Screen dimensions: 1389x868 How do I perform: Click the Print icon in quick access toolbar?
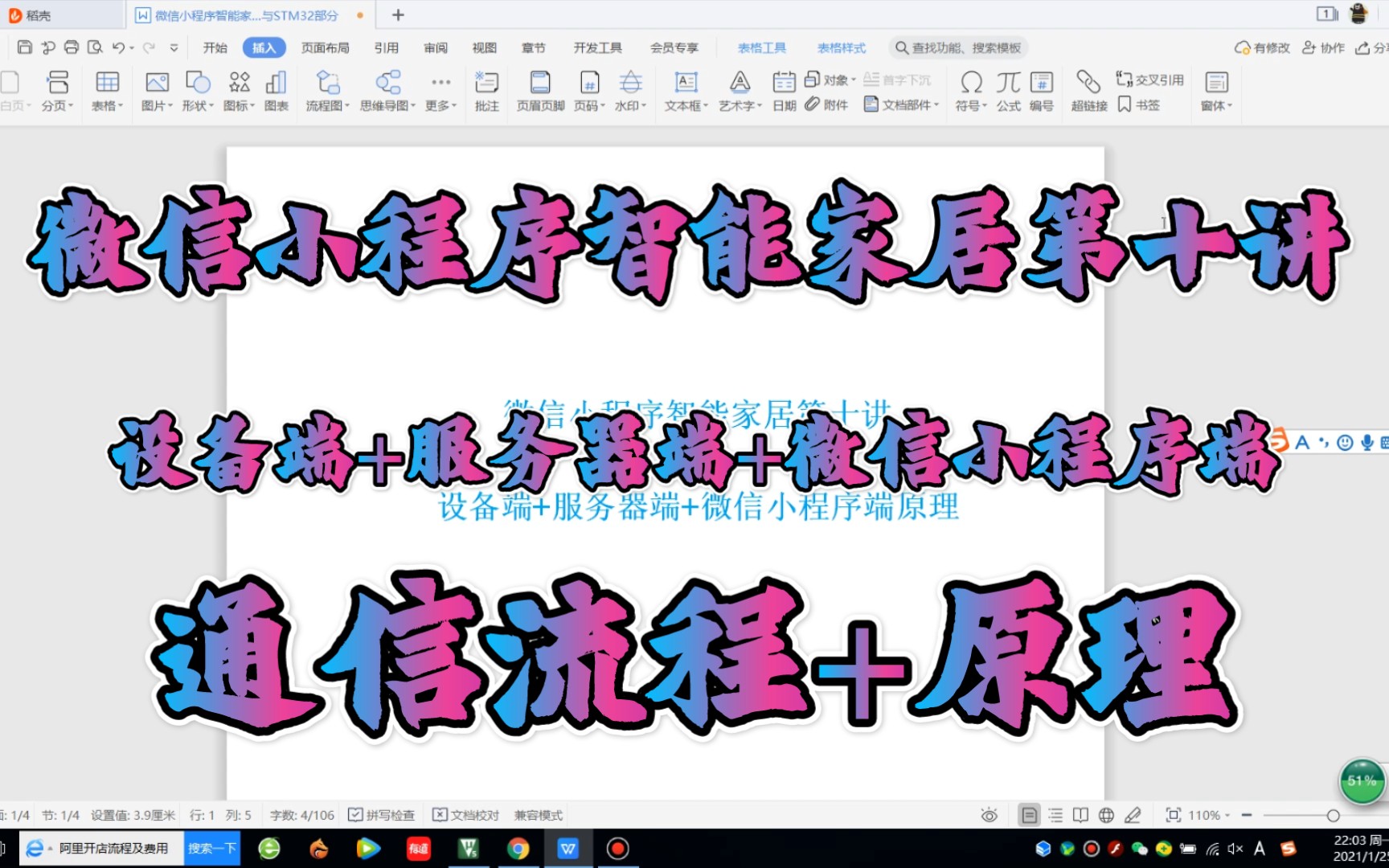coord(72,47)
